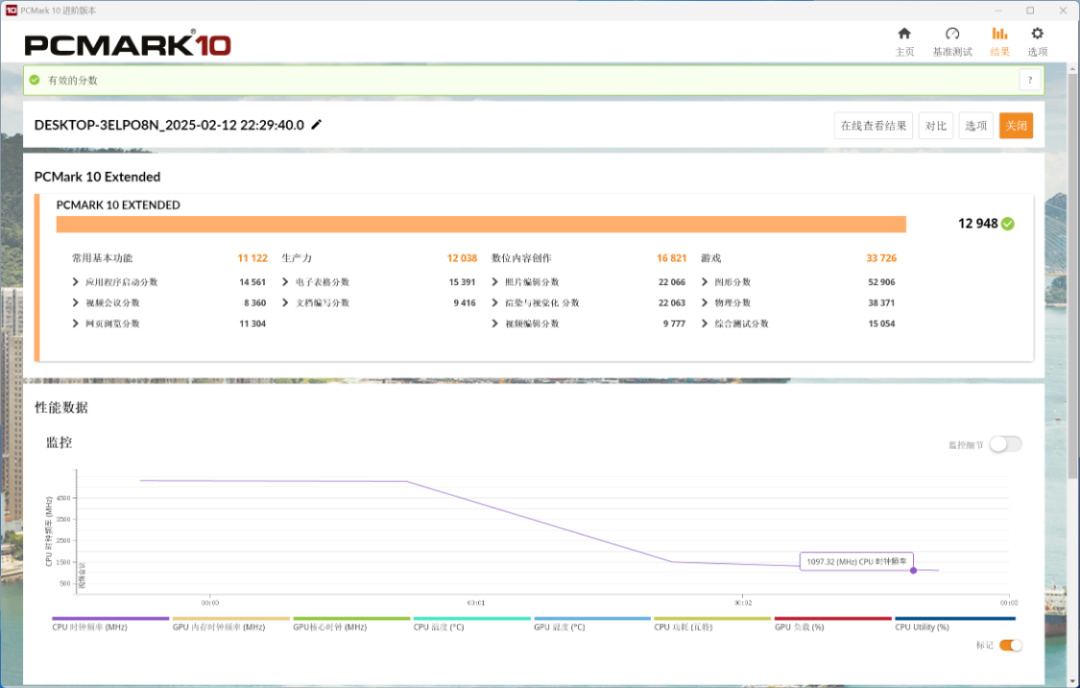Screen dimensions: 1080x688
Task: Toggle GPU核心时钟 (MHz) green legend
Action: tap(351, 624)
